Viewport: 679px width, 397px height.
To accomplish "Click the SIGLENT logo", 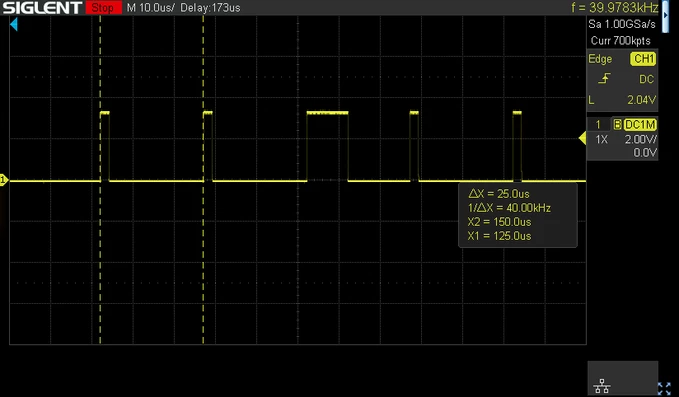I will pos(42,7).
